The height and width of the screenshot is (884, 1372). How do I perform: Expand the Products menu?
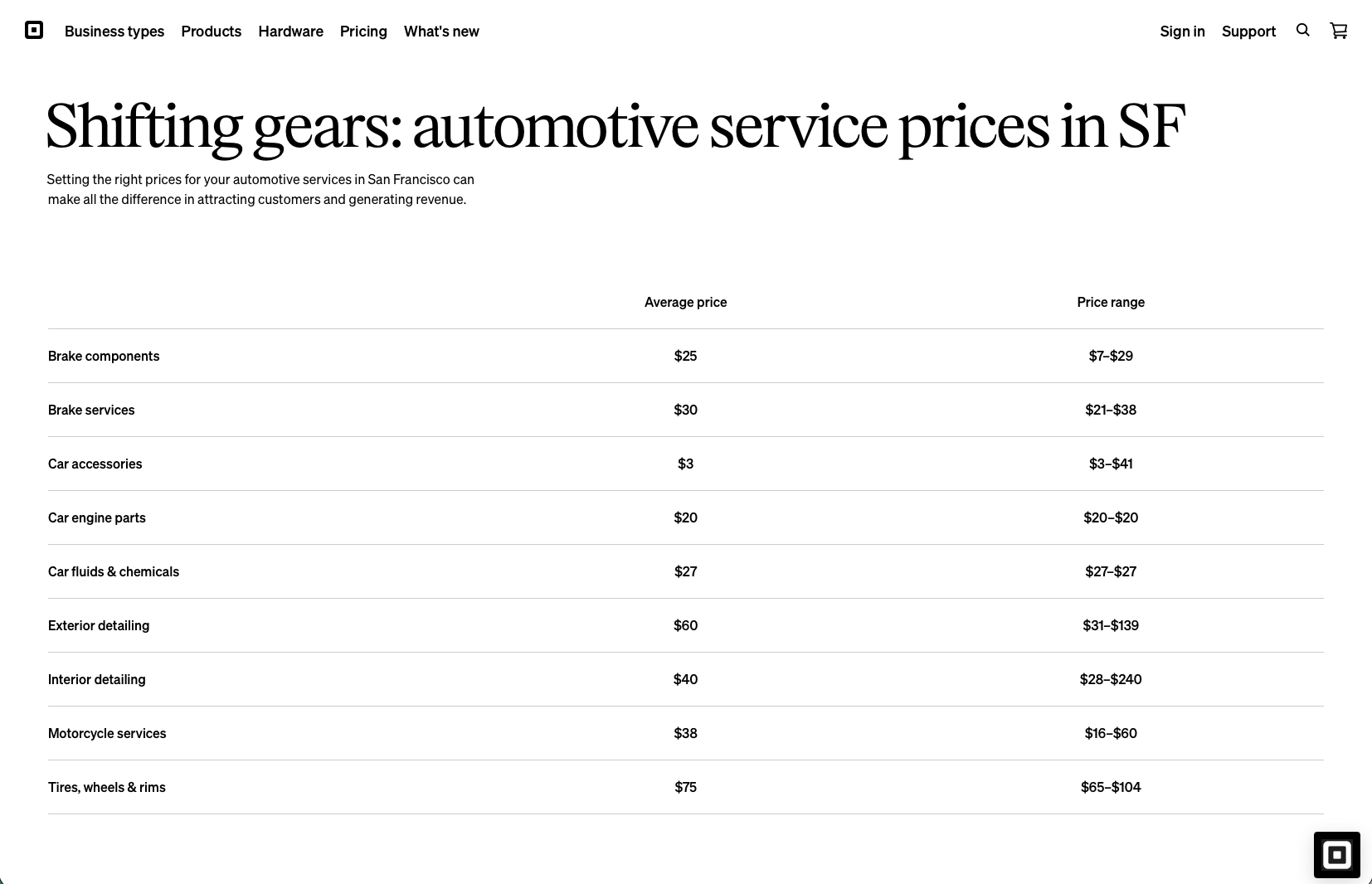[211, 32]
